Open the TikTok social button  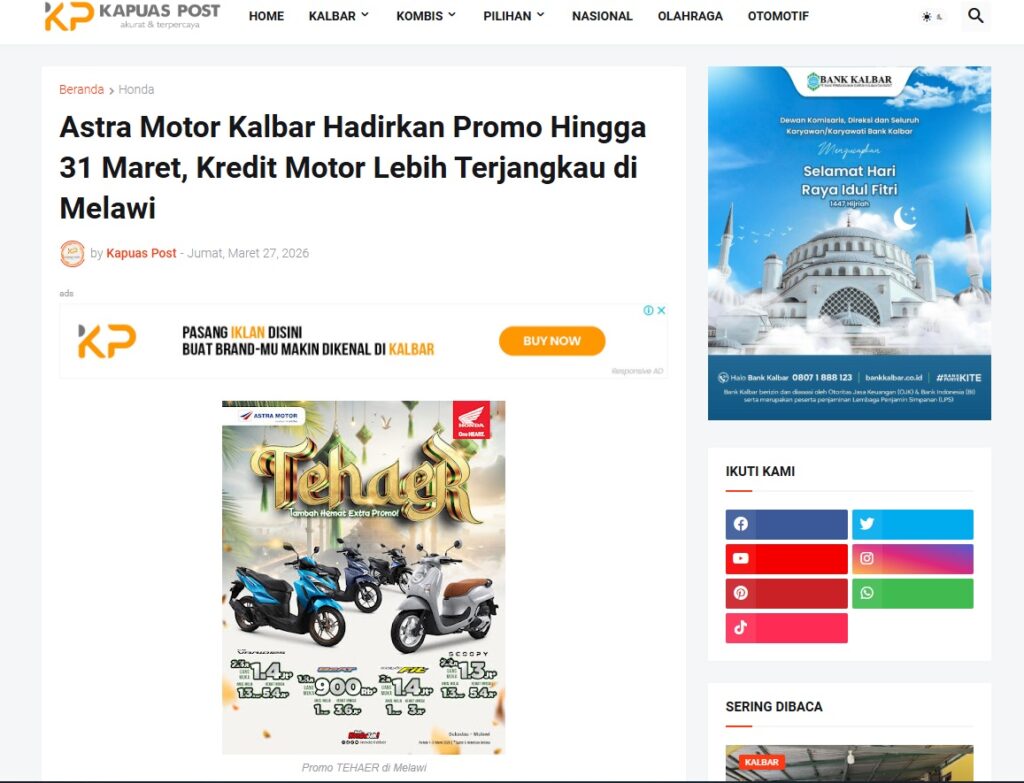[x=786, y=628]
